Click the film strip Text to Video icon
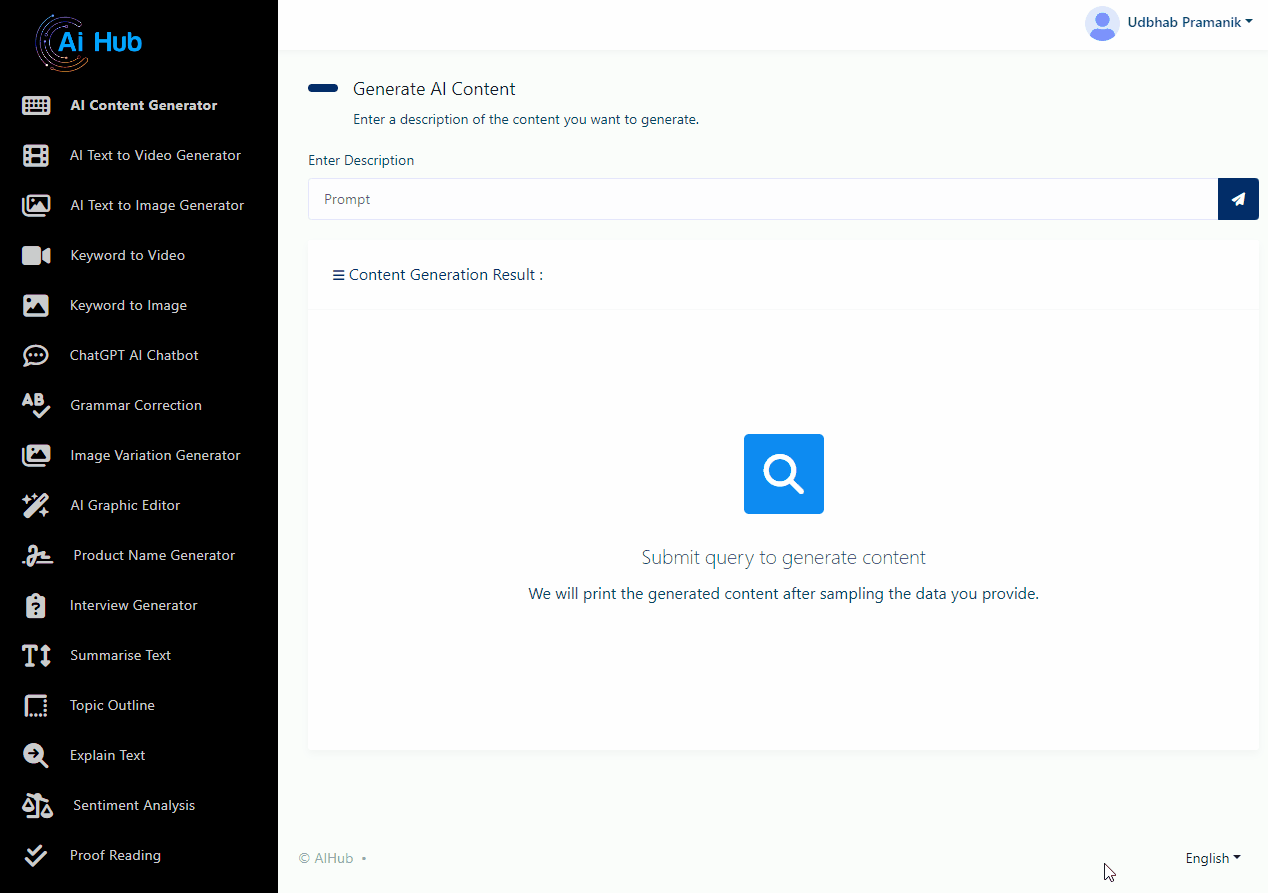 (36, 155)
